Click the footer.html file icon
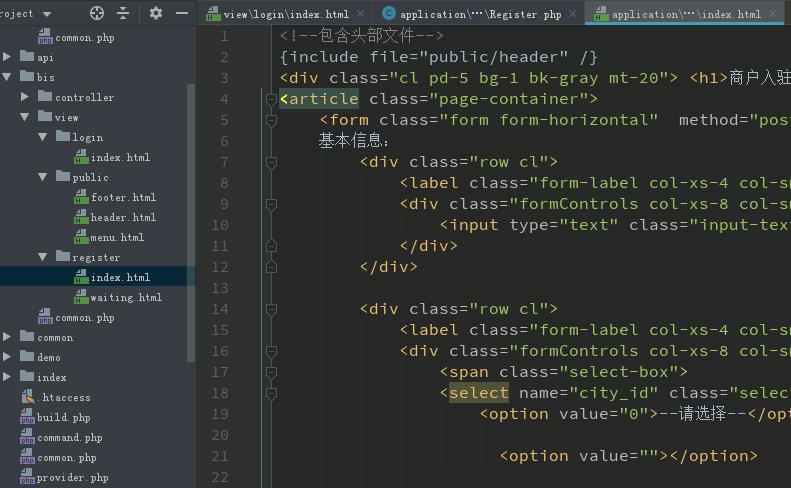This screenshot has width=791, height=488. [x=81, y=197]
